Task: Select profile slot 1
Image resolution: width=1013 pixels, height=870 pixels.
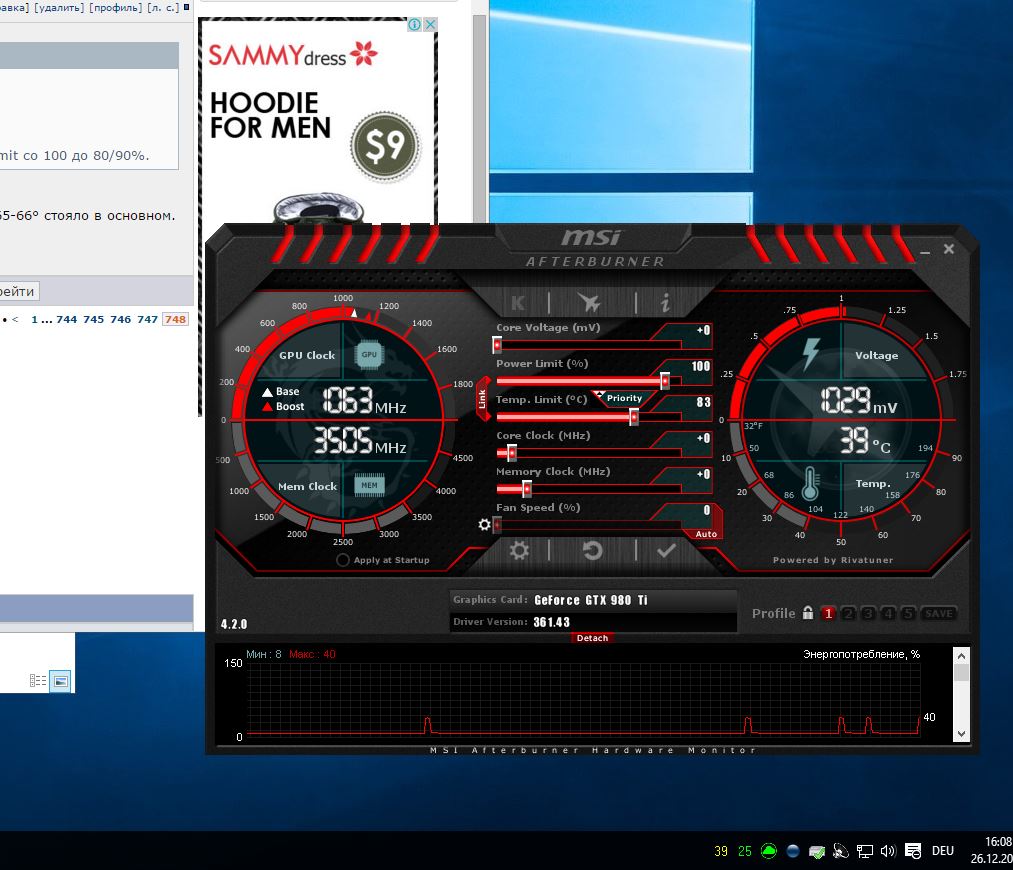Action: click(828, 614)
